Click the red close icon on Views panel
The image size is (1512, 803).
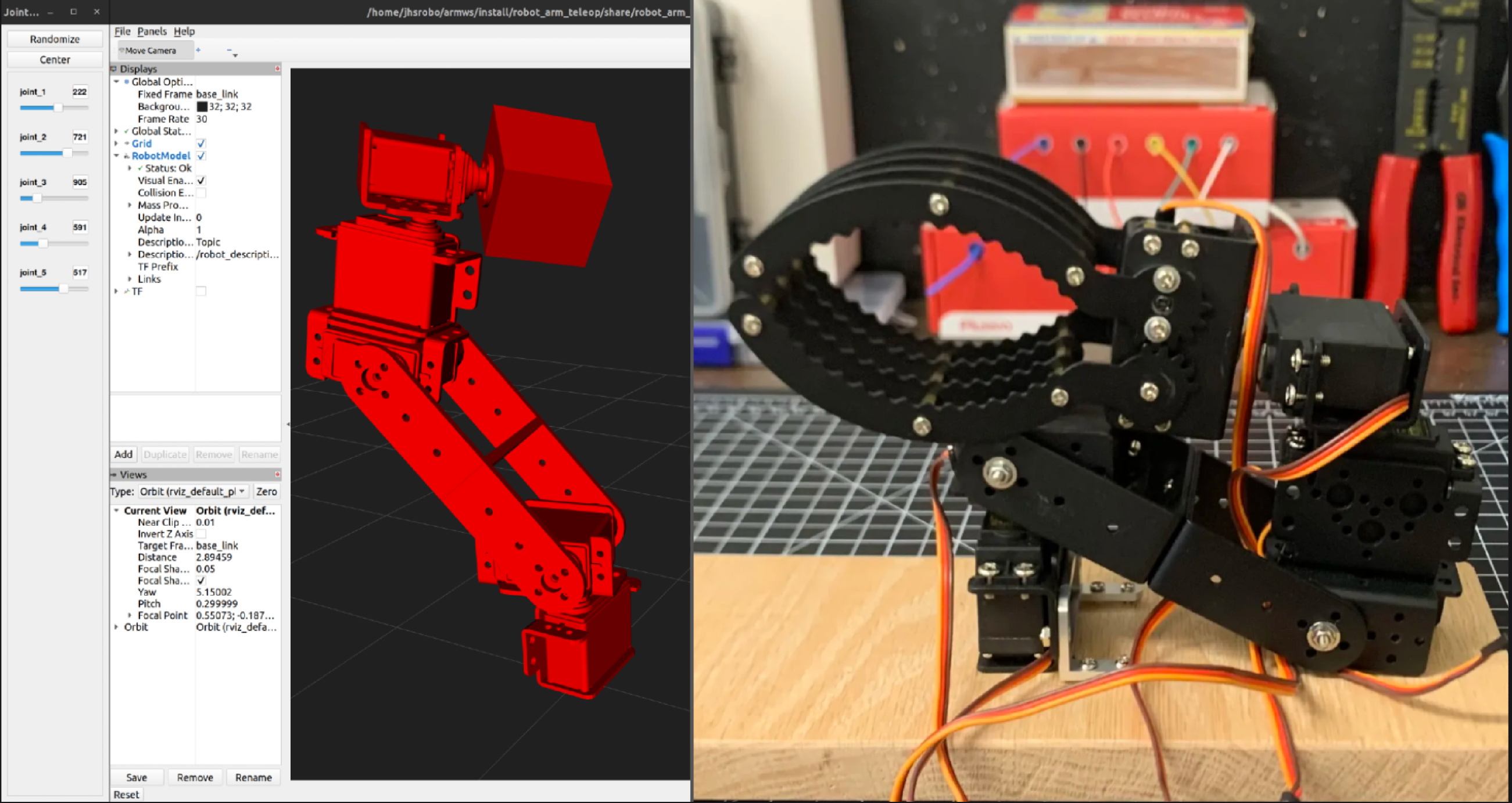277,474
